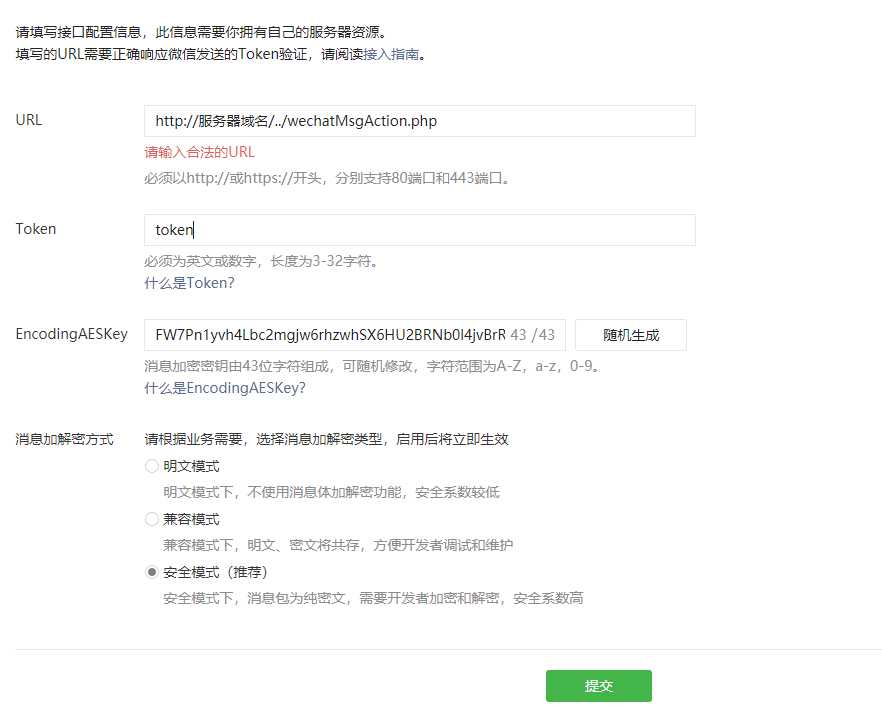882x709 pixels.
Task: Click the URL field label
Action: (x=29, y=120)
